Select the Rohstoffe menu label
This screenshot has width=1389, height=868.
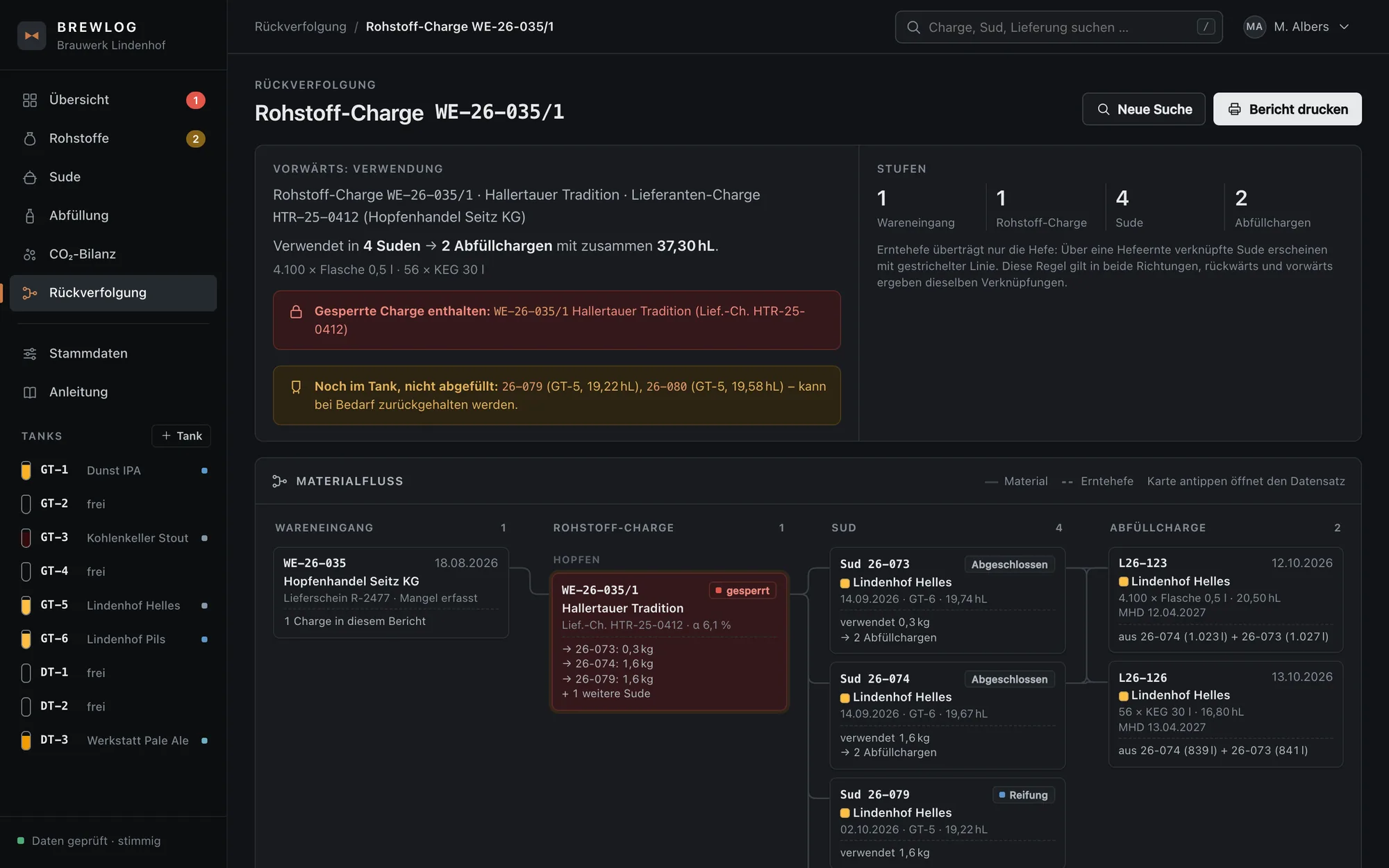79,139
